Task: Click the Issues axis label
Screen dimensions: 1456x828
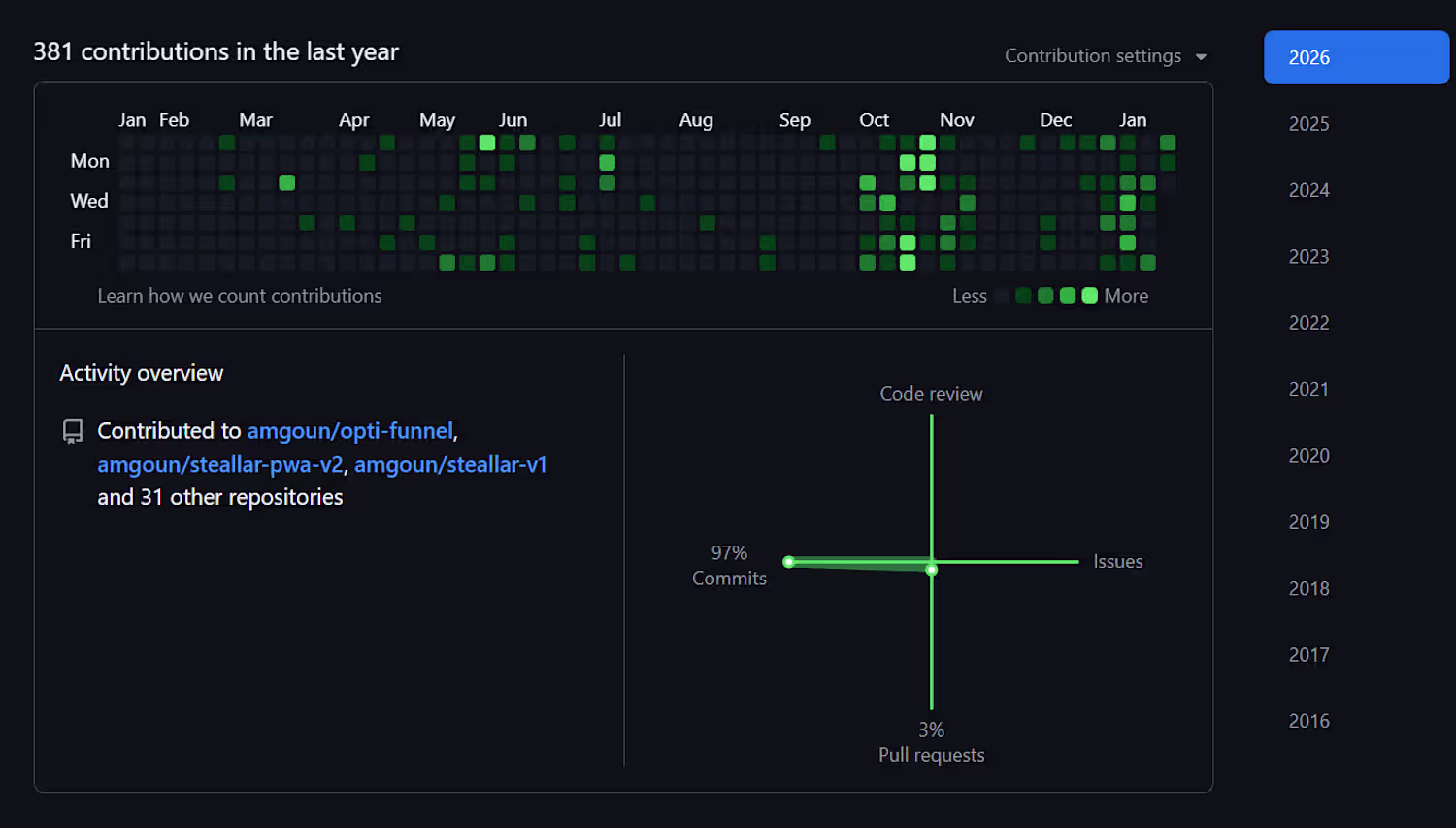Action: pyautogui.click(x=1117, y=562)
